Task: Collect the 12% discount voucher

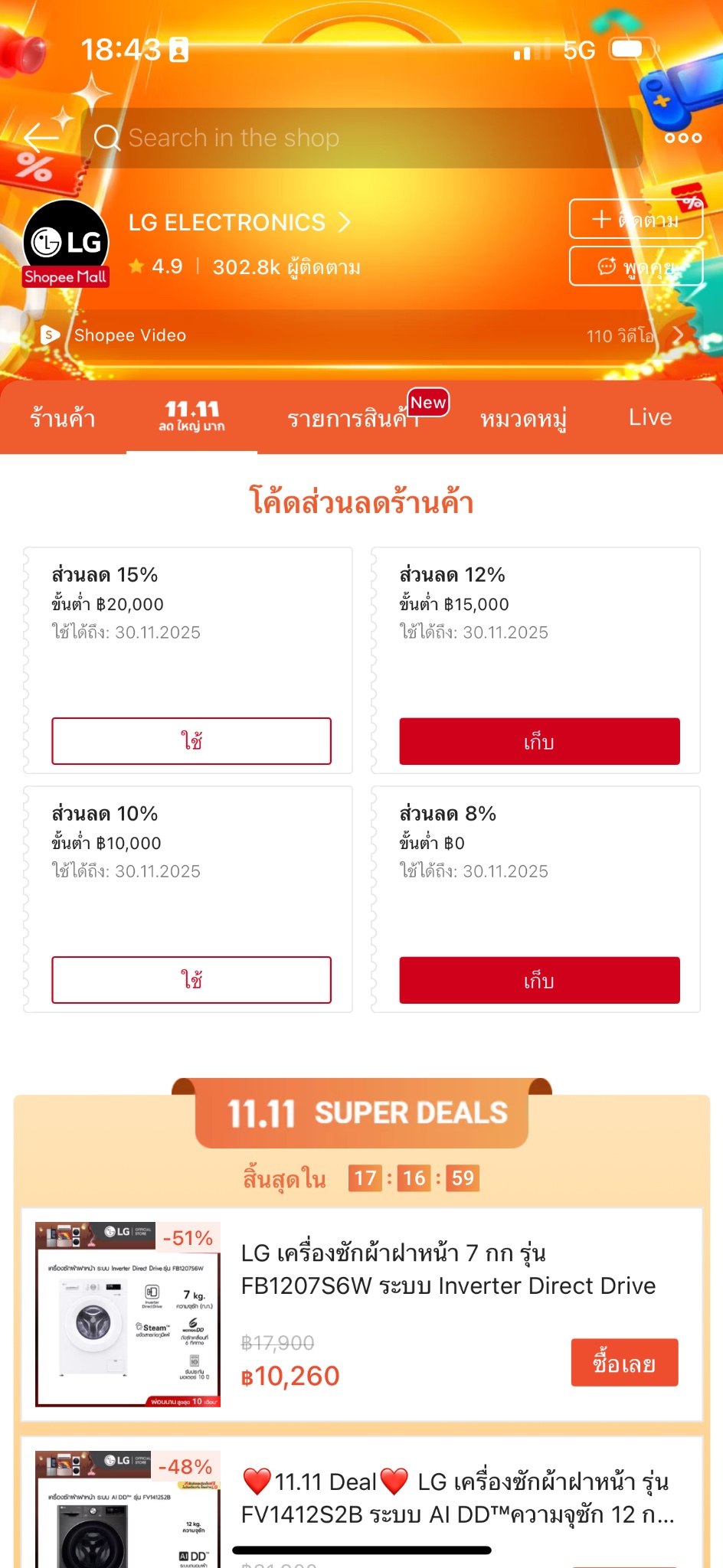Action: coord(539,741)
